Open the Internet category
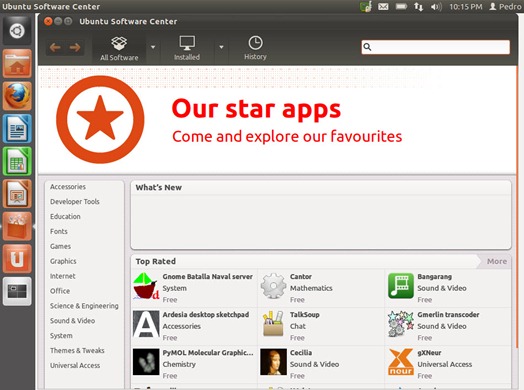The width and height of the screenshot is (524, 390). (x=62, y=276)
